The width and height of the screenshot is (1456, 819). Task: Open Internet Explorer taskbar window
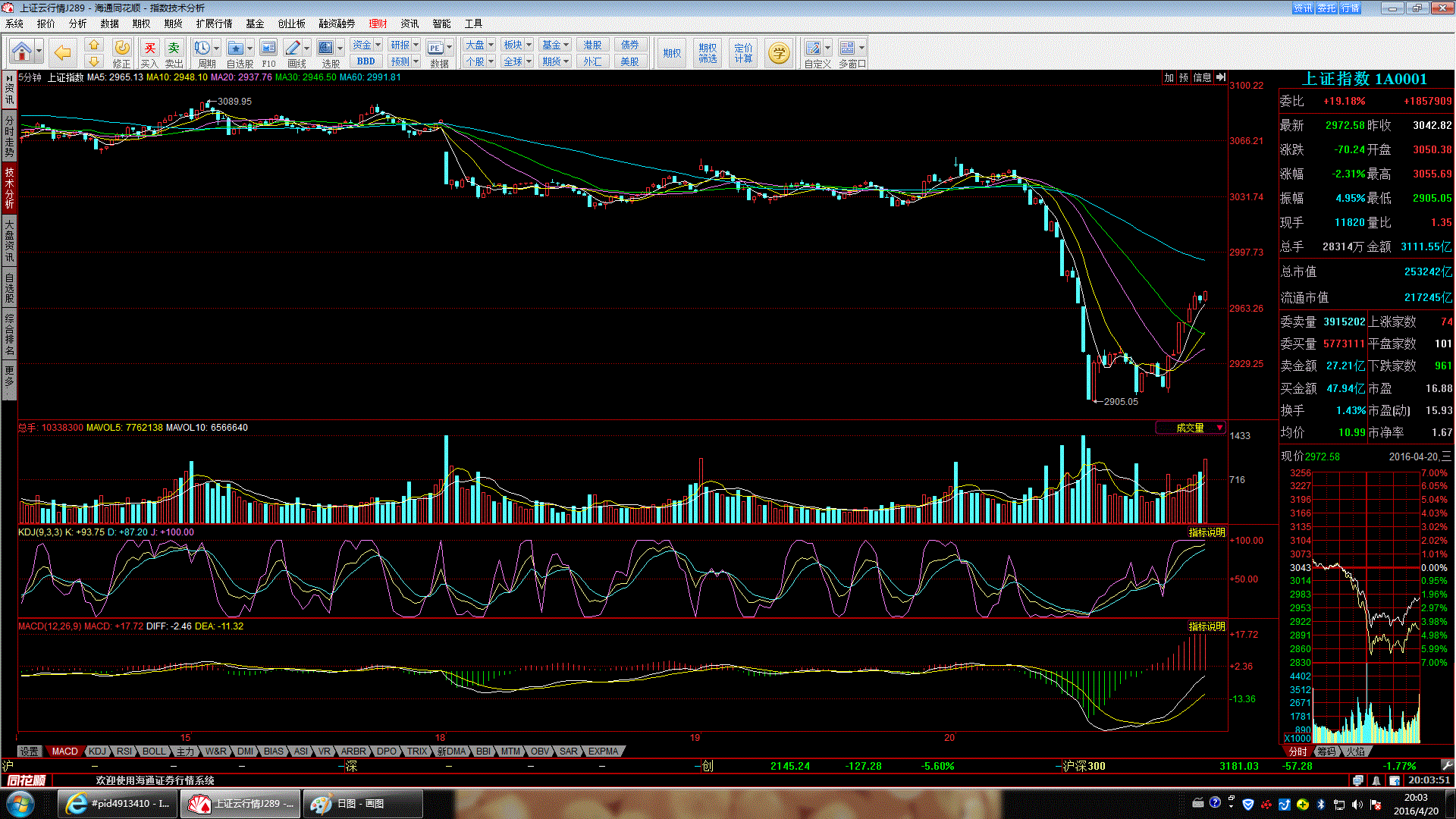[118, 804]
